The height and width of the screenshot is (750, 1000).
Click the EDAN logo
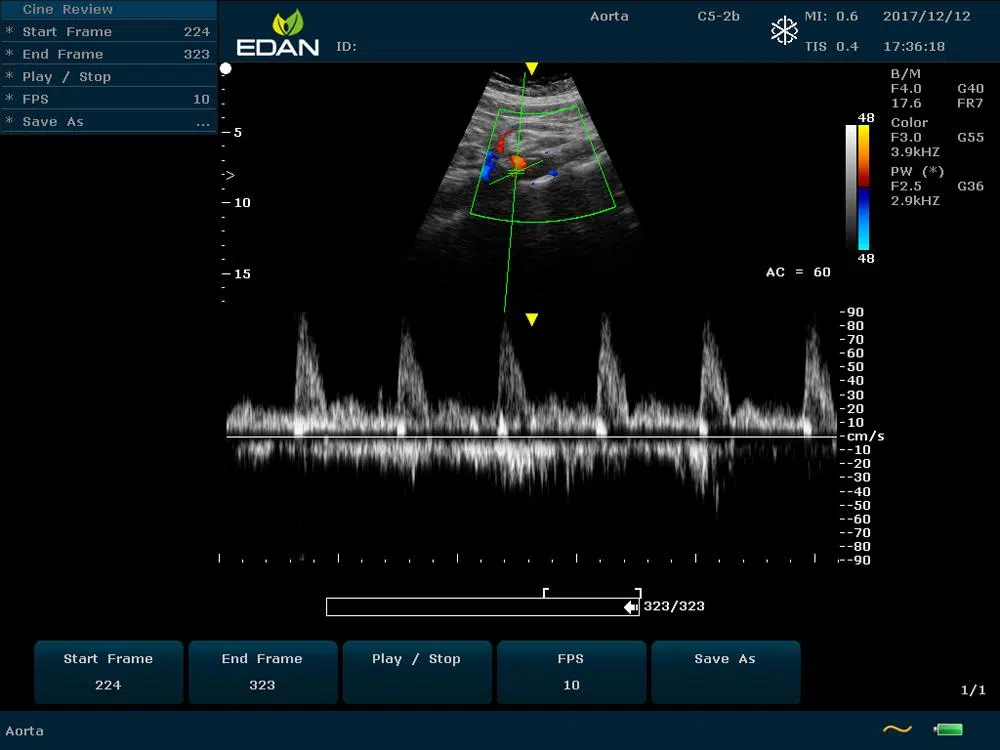277,33
